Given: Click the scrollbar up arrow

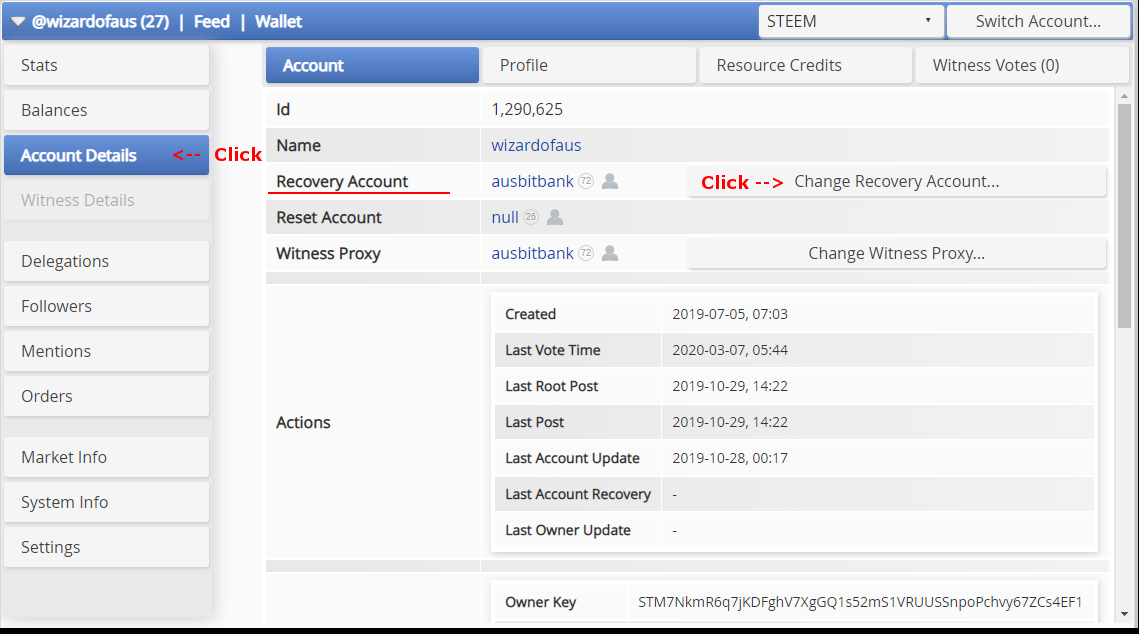Looking at the screenshot, I should [x=1124, y=95].
